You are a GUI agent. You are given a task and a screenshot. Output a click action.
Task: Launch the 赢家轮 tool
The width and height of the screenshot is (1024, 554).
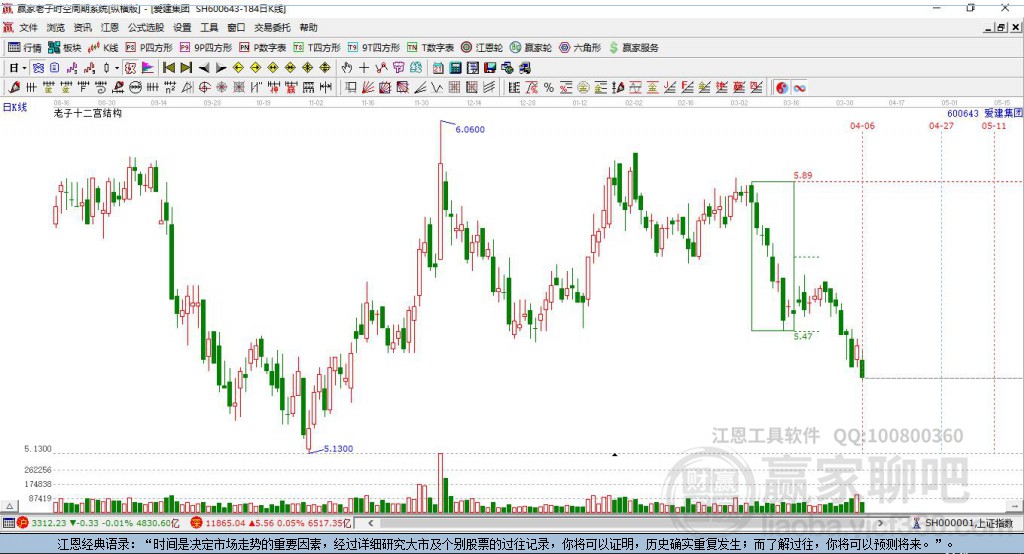click(531, 48)
